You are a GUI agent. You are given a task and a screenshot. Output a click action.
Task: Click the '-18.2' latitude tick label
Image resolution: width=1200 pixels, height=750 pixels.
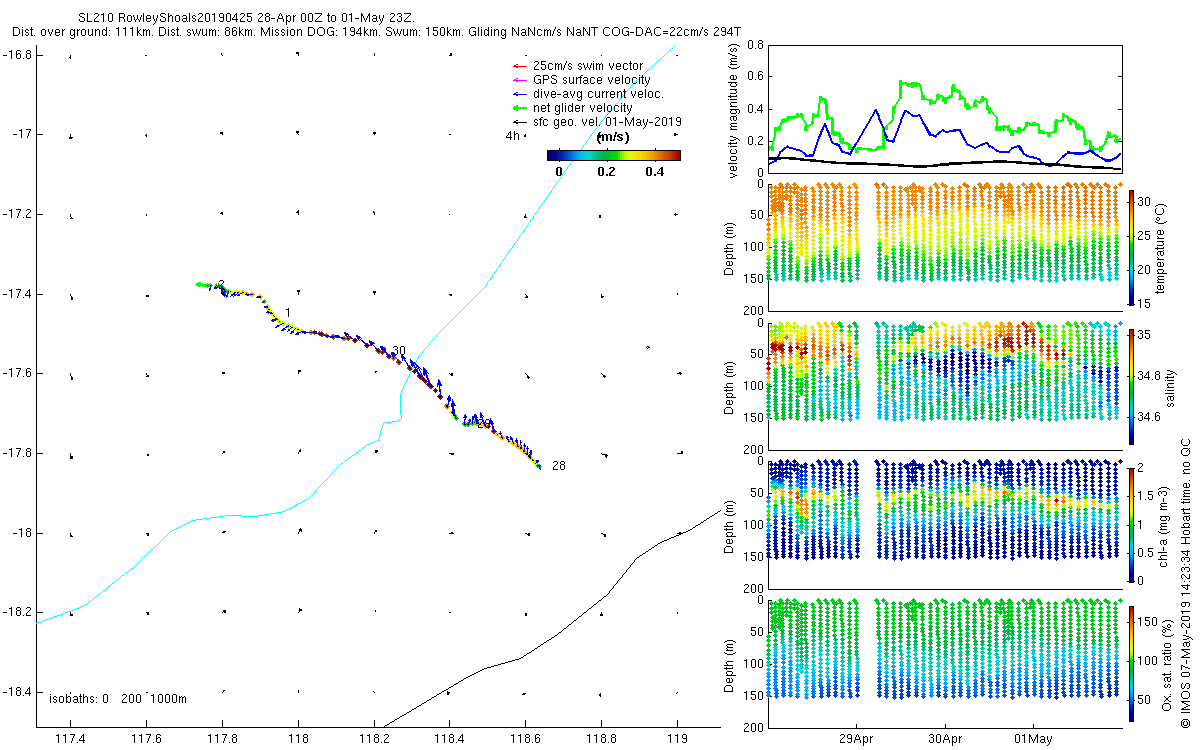click(19, 612)
